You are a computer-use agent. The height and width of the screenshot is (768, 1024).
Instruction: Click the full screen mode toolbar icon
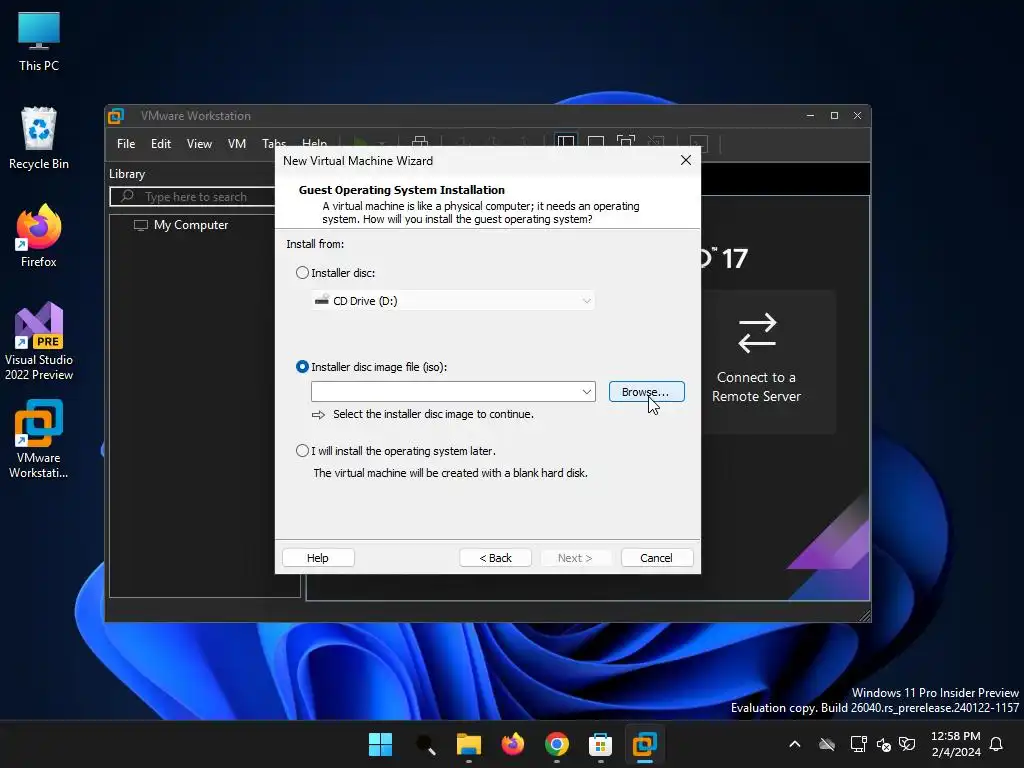626,142
